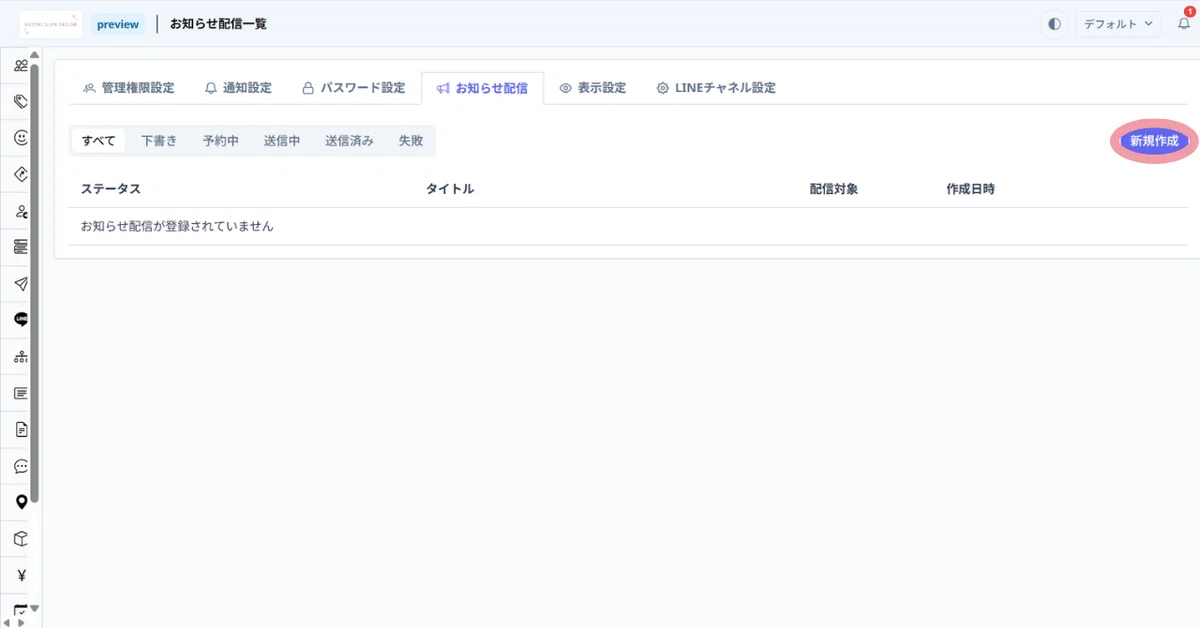Click the 作成日時 column header

971,189
